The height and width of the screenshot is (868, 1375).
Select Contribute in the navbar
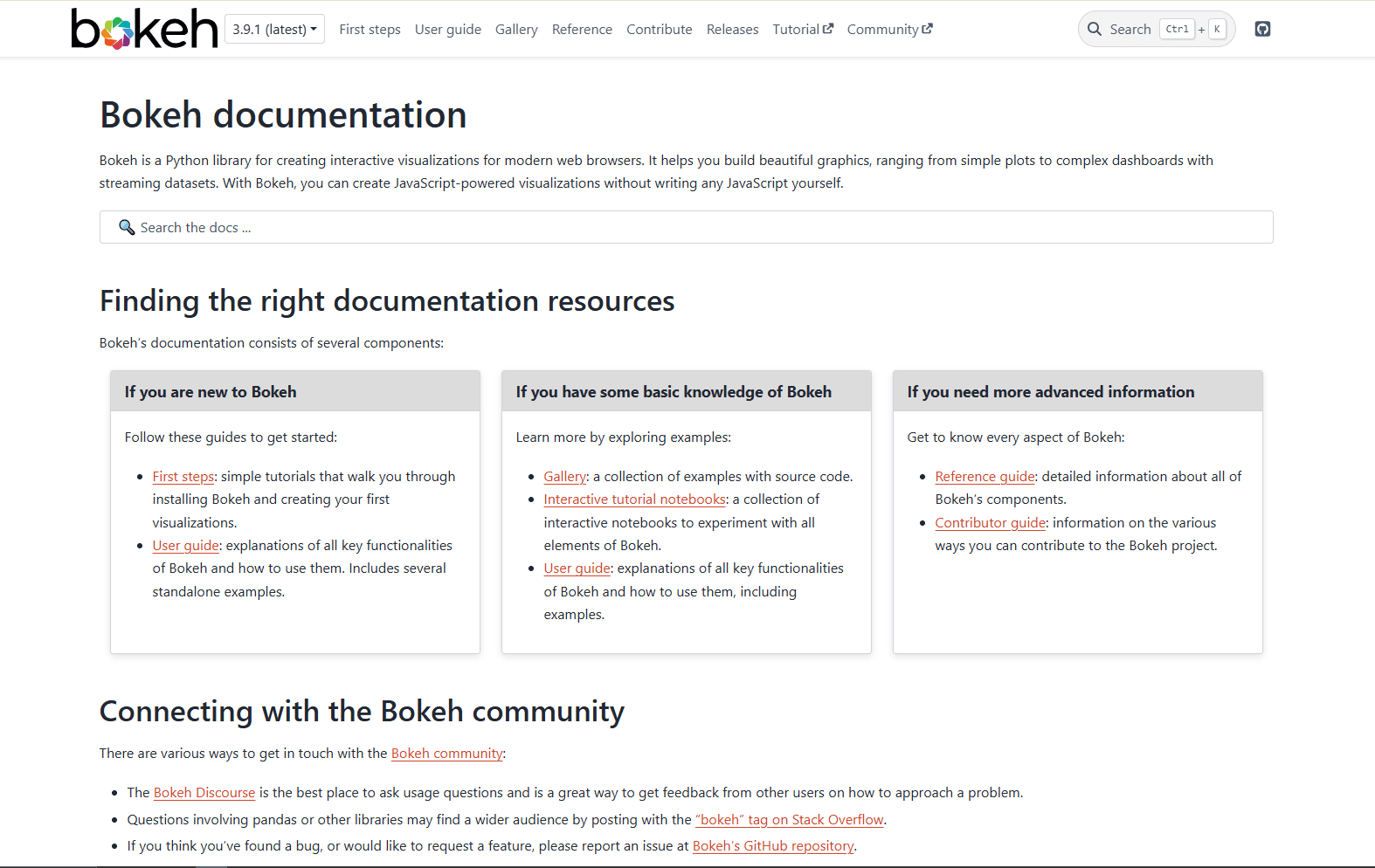(660, 29)
